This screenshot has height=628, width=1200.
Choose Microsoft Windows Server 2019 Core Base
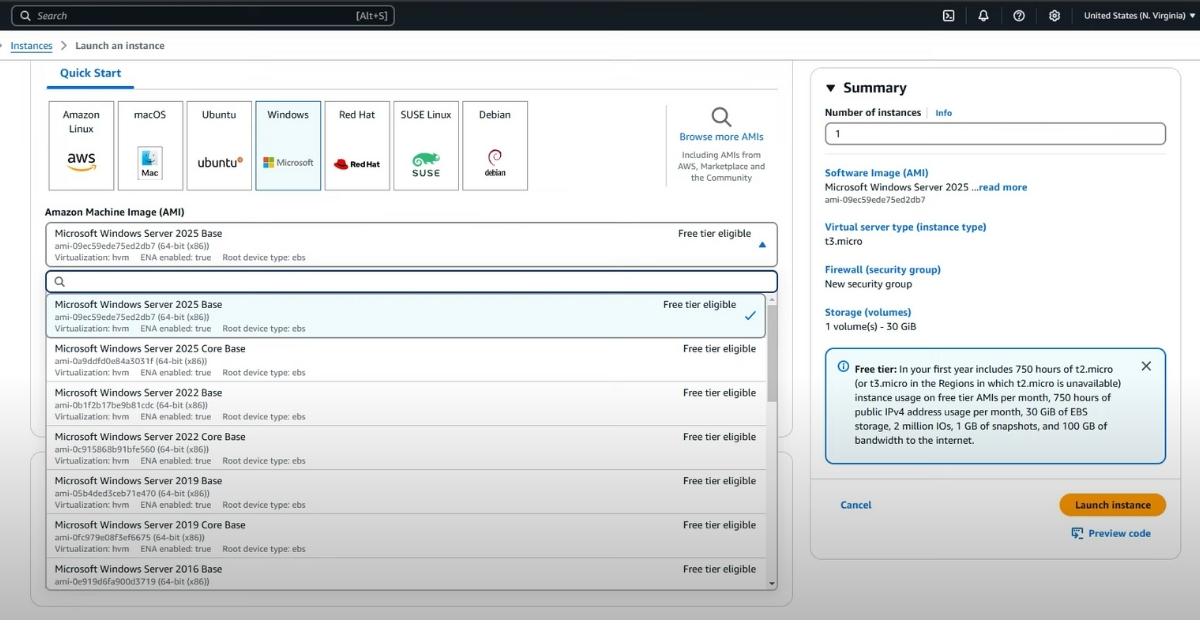[x=406, y=536]
